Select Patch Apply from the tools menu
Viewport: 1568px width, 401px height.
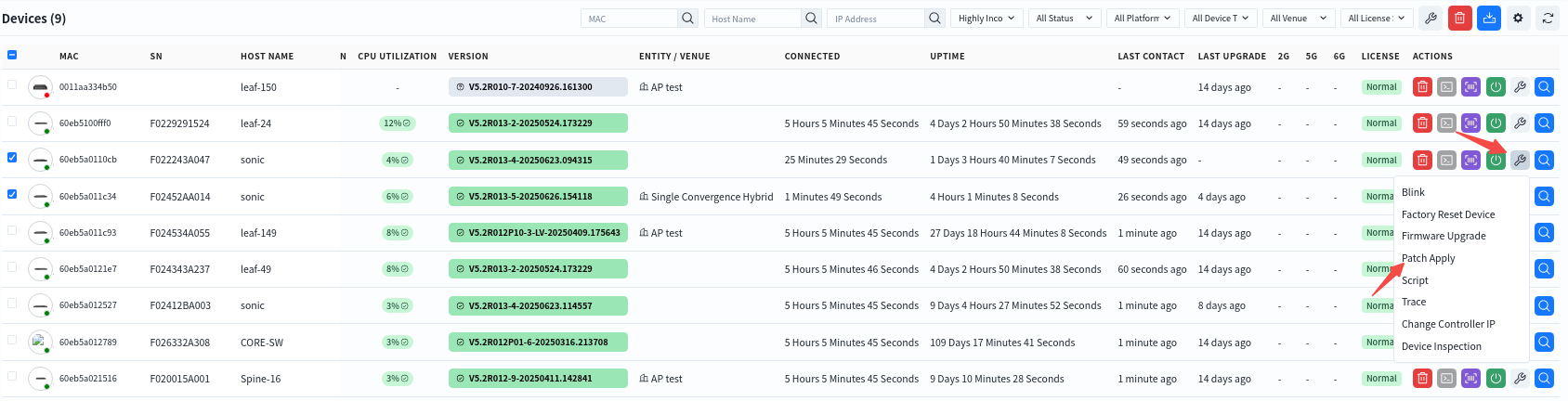pyautogui.click(x=1428, y=258)
